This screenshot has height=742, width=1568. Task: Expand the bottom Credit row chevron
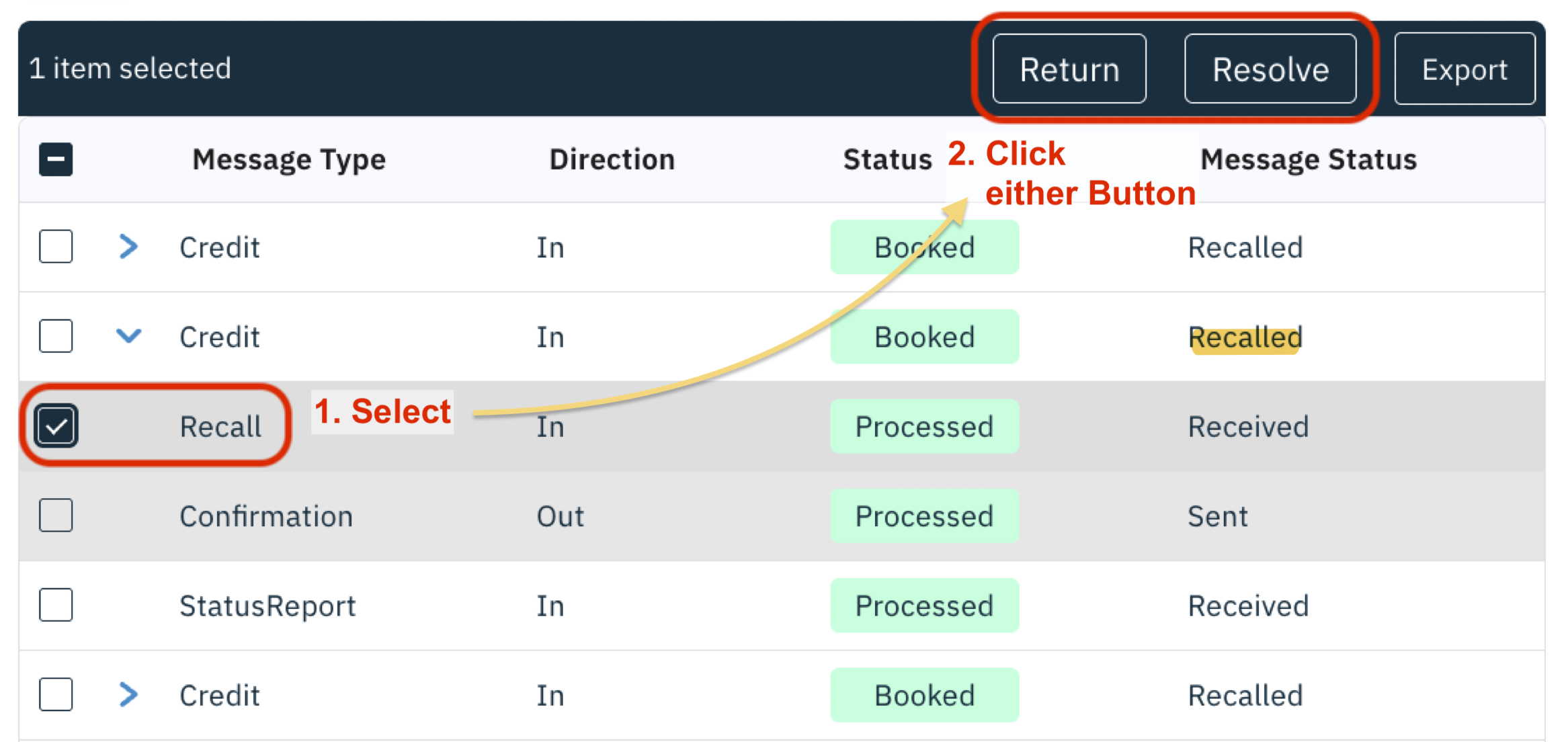click(x=128, y=694)
